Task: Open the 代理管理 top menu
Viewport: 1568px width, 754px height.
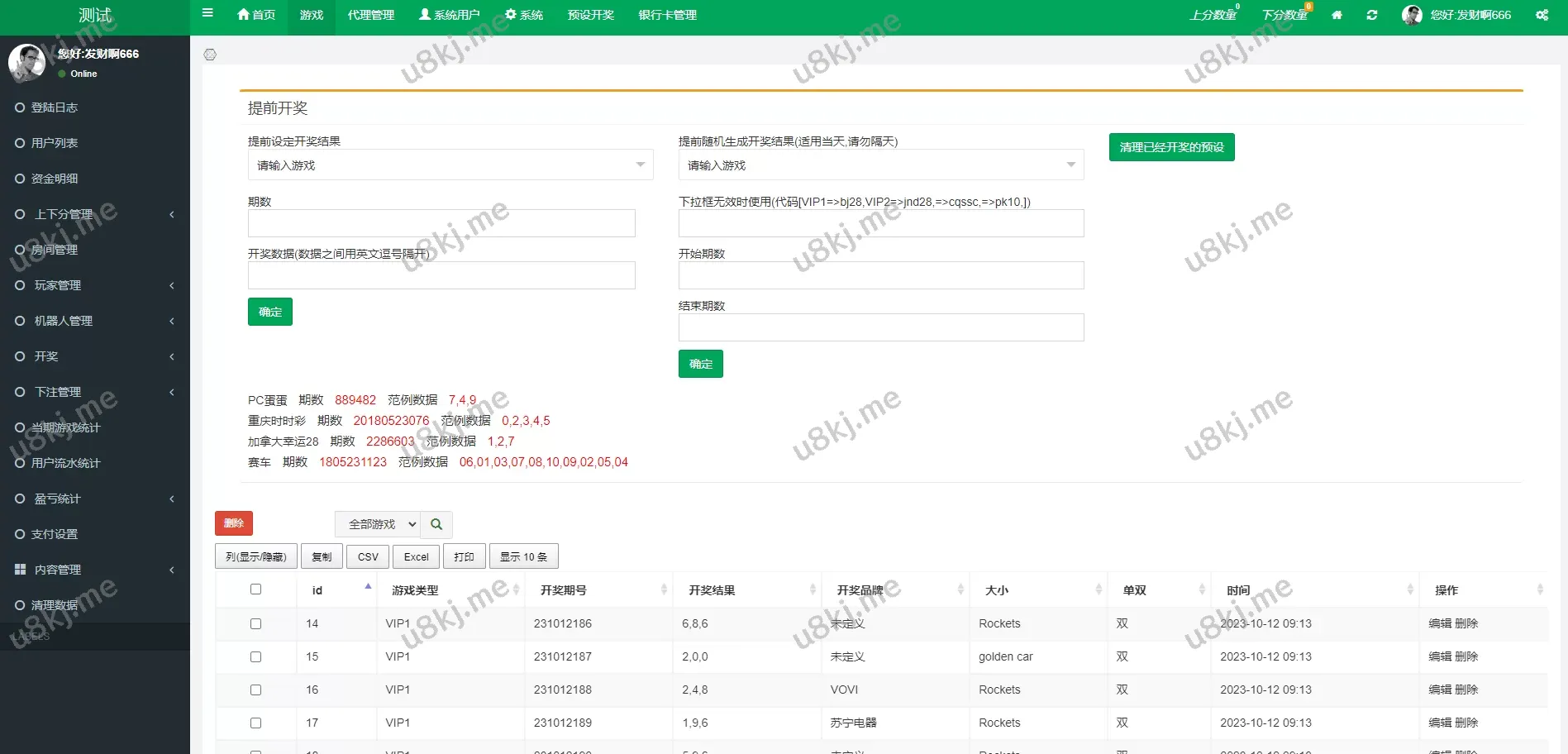Action: (x=370, y=15)
